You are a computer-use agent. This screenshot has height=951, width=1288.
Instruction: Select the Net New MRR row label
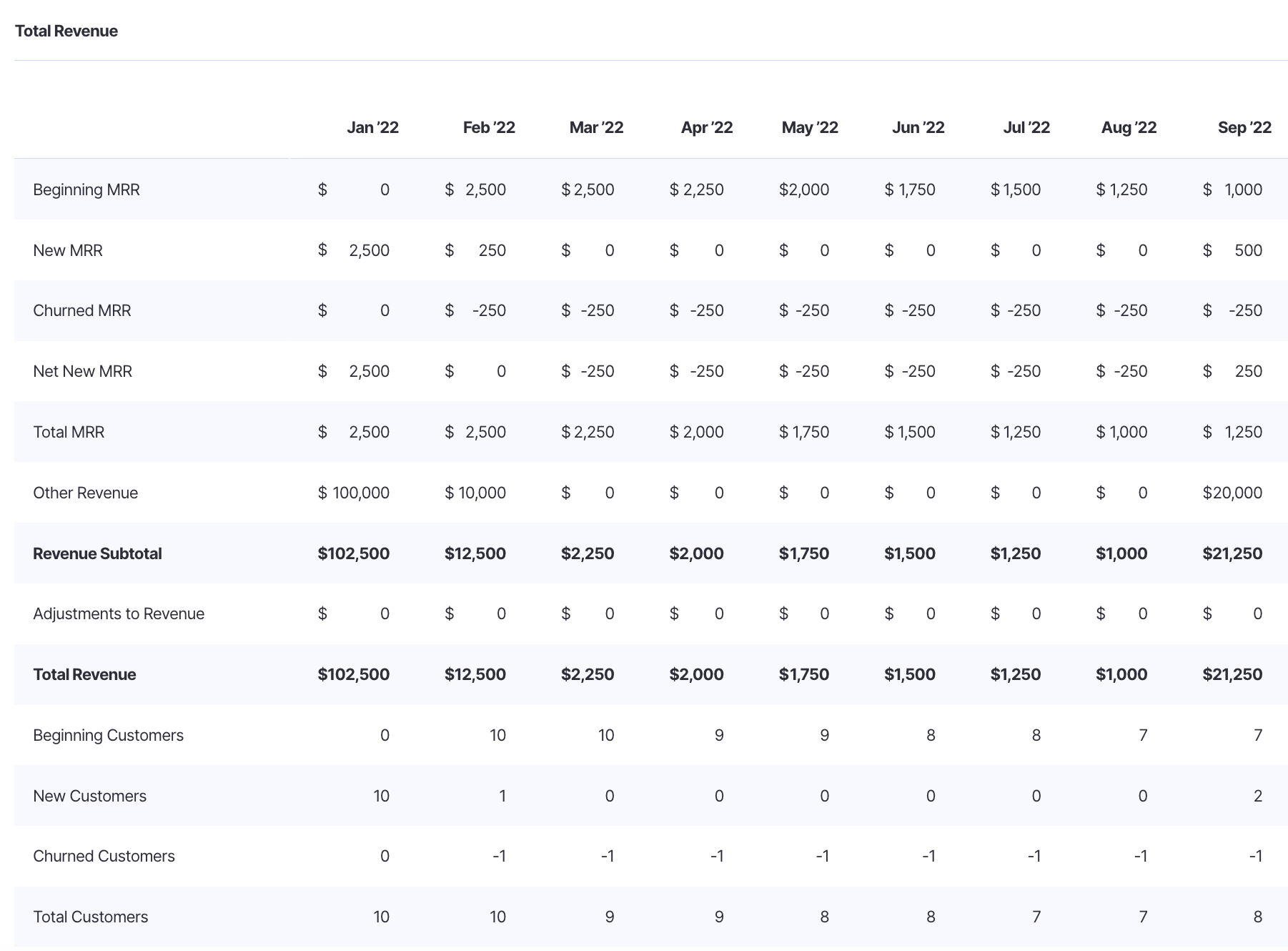tap(83, 371)
